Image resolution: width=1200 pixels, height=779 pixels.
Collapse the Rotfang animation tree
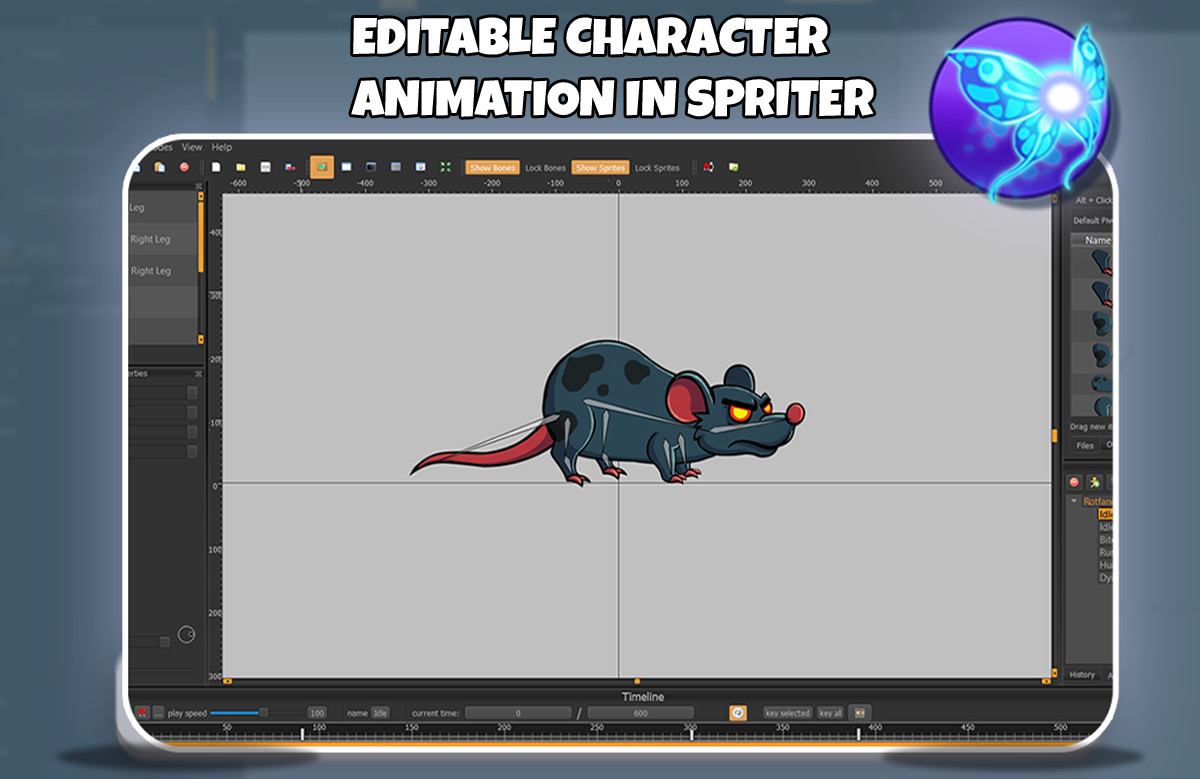[1074, 500]
